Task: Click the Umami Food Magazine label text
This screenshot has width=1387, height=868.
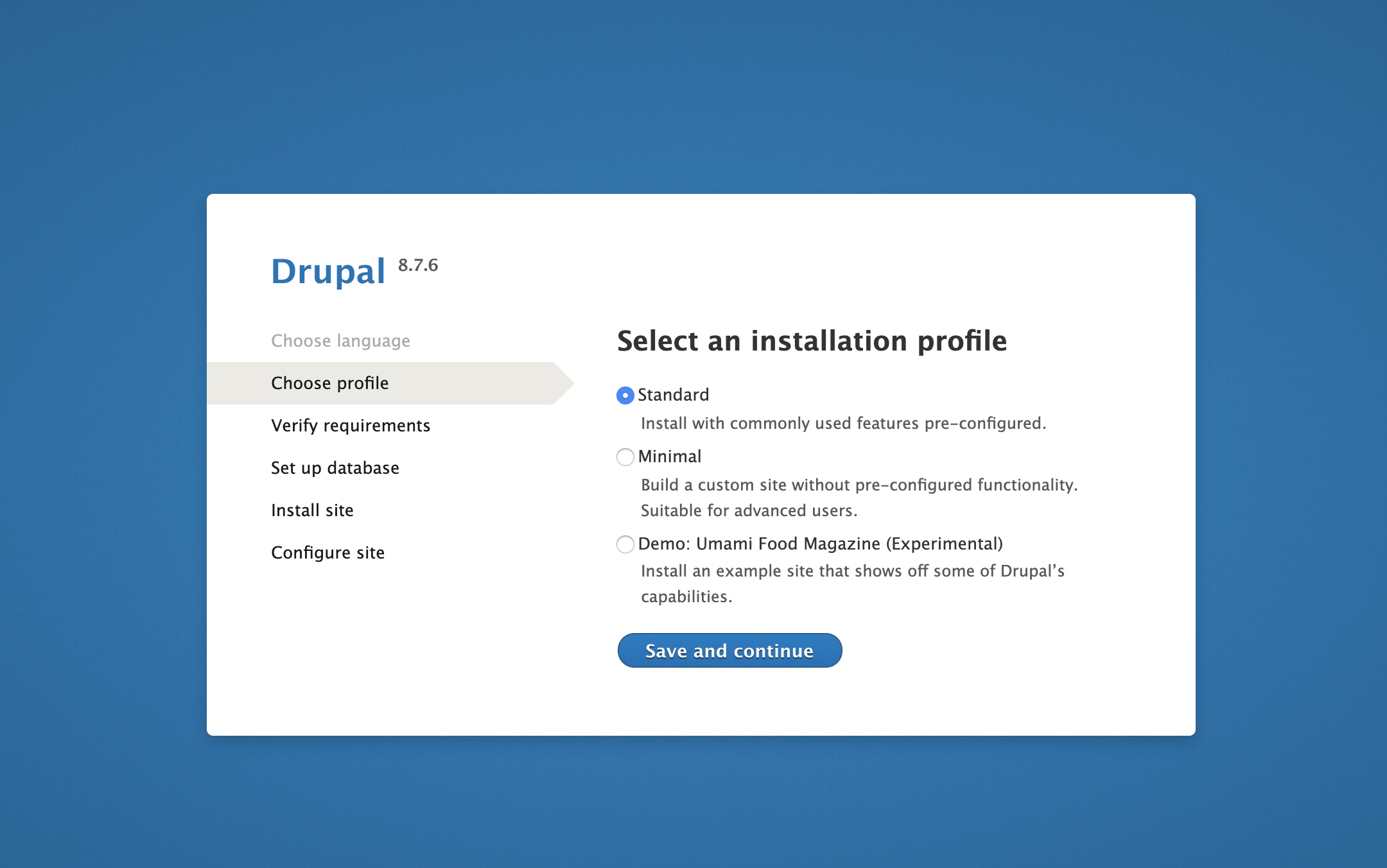Action: pos(821,544)
